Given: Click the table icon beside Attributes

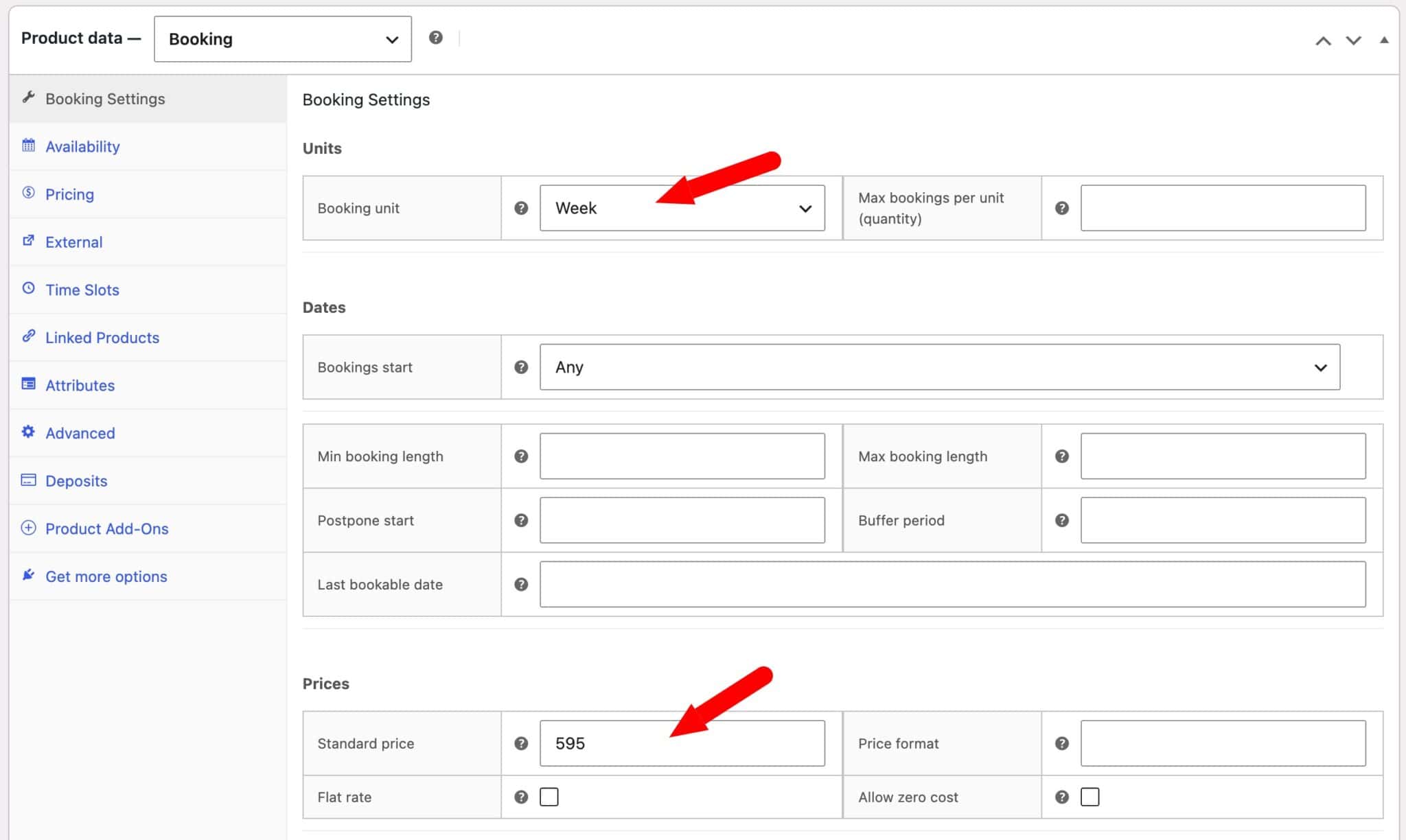Looking at the screenshot, I should tap(28, 384).
